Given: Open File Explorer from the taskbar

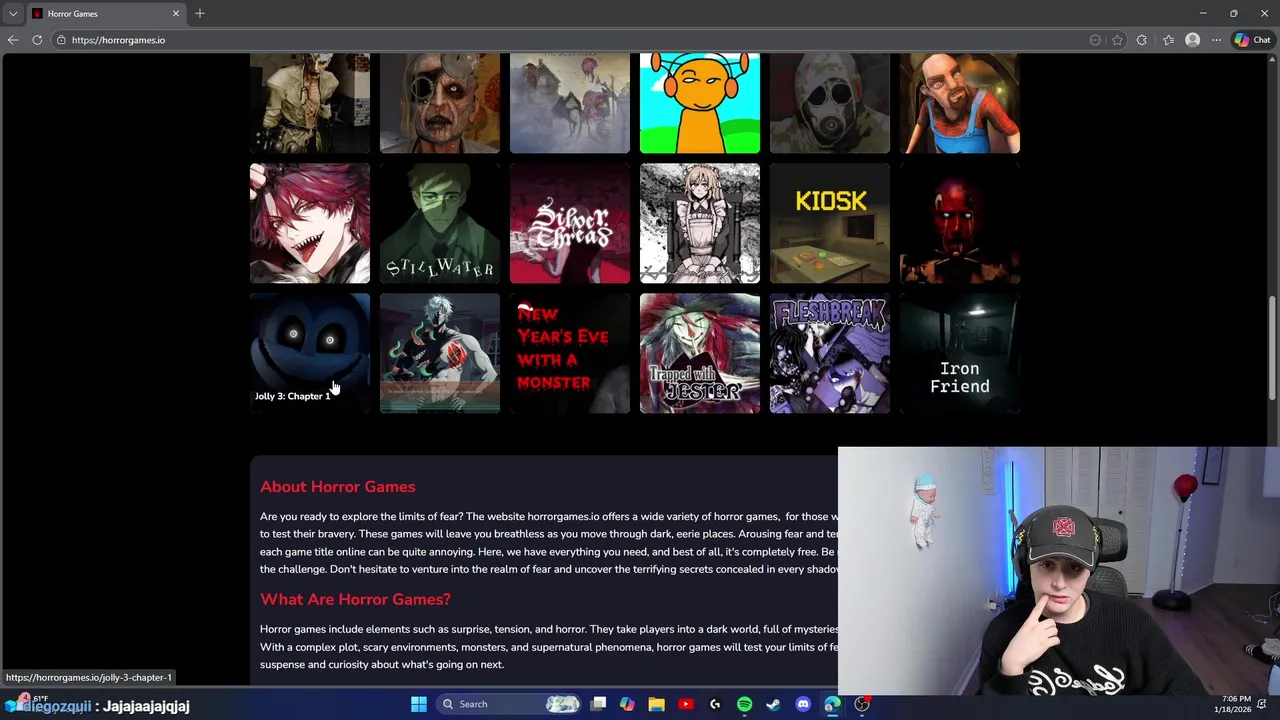Looking at the screenshot, I should pyautogui.click(x=656, y=704).
